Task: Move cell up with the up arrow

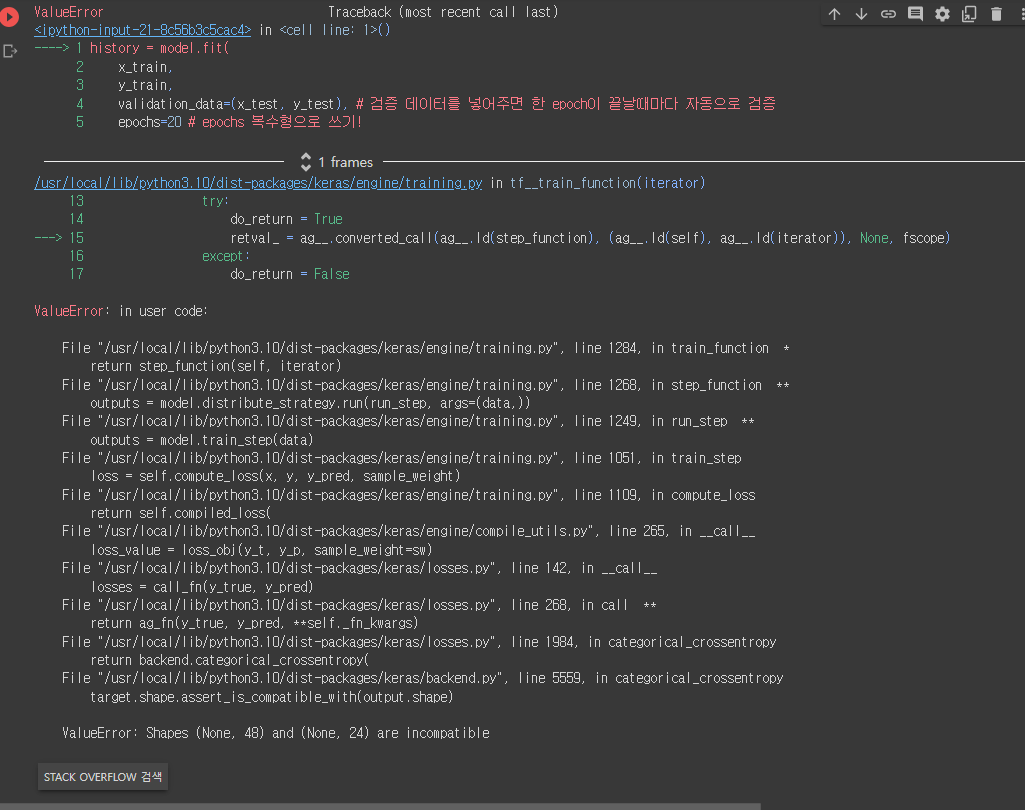Action: [834, 14]
